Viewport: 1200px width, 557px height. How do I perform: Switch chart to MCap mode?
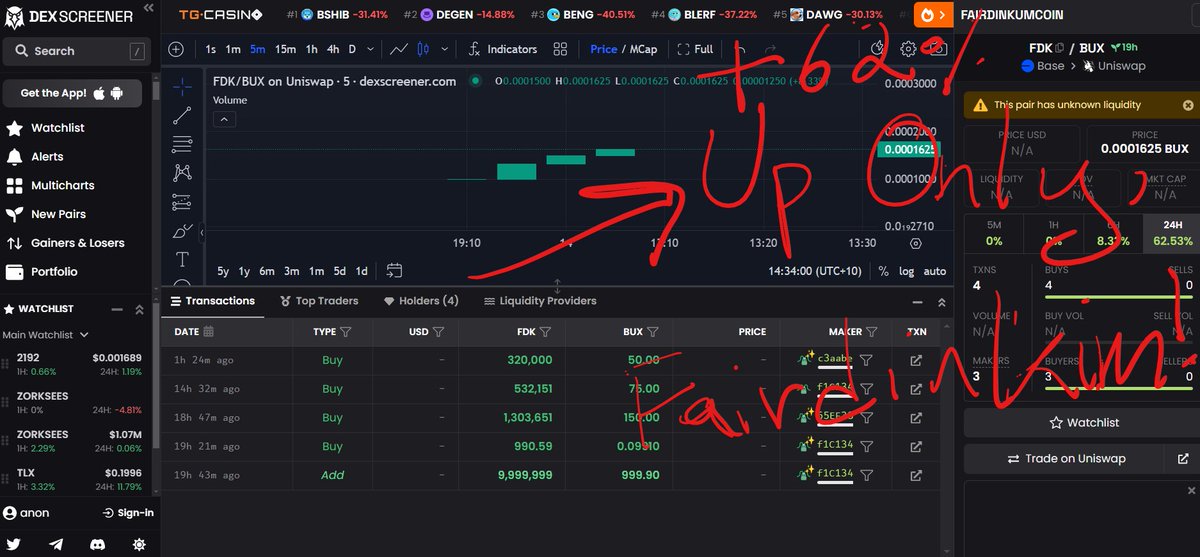pyautogui.click(x=643, y=49)
